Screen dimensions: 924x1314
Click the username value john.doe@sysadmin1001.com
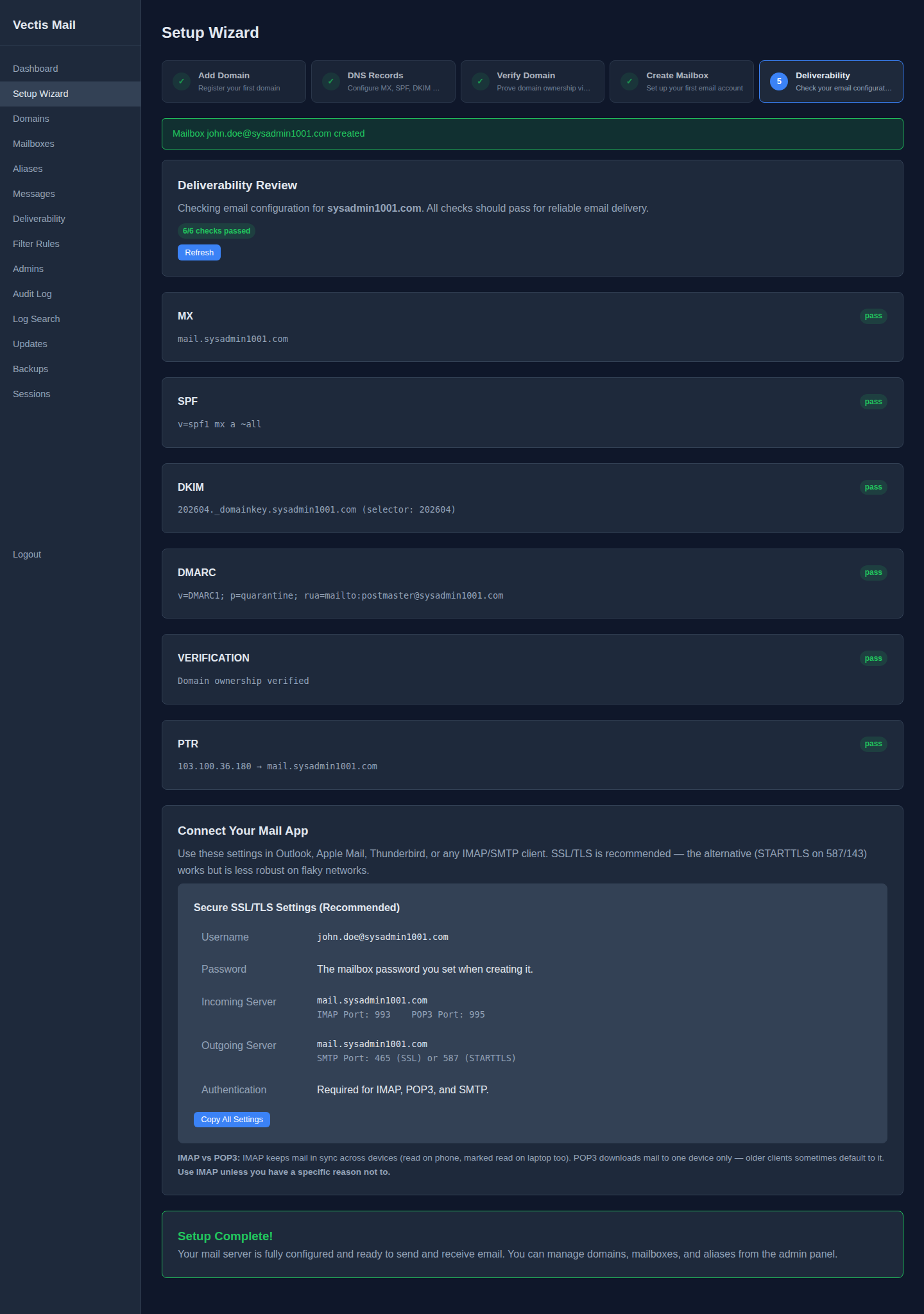[382, 937]
